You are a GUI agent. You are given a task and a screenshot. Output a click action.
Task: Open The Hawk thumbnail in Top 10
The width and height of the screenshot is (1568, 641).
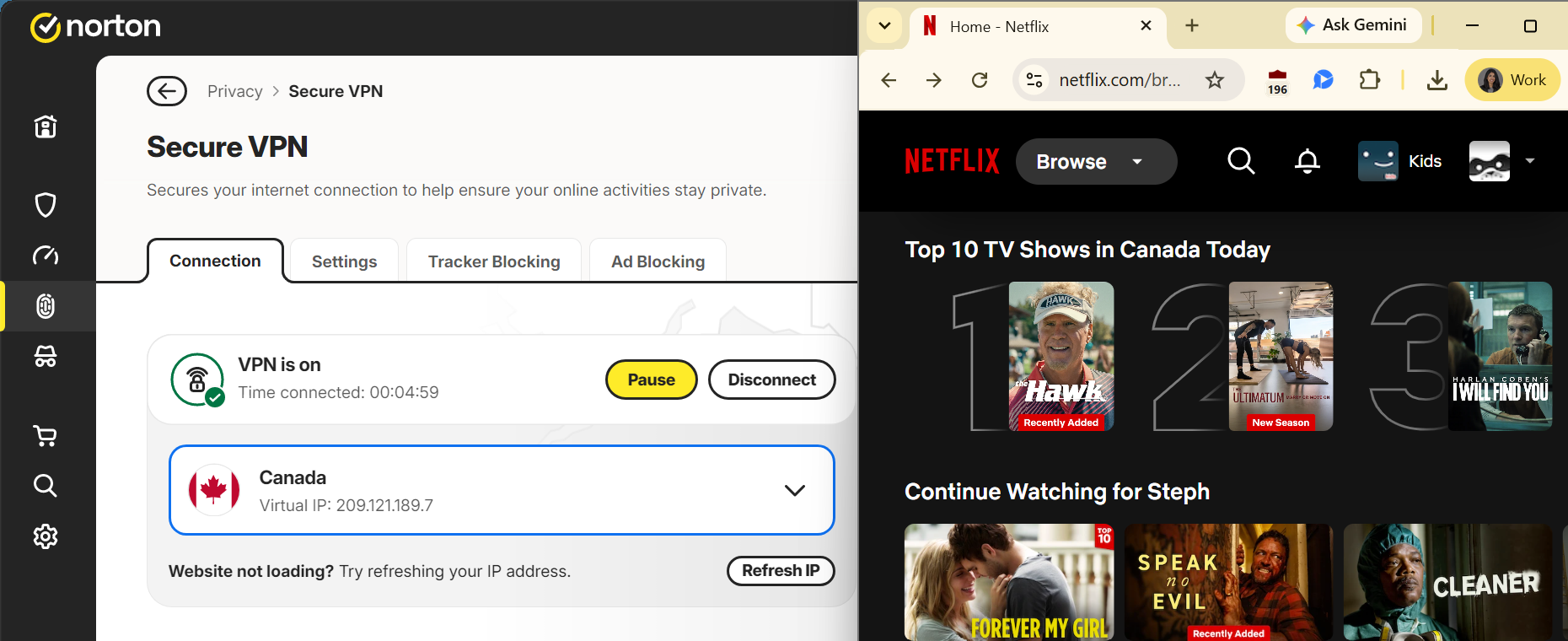pos(1061,356)
